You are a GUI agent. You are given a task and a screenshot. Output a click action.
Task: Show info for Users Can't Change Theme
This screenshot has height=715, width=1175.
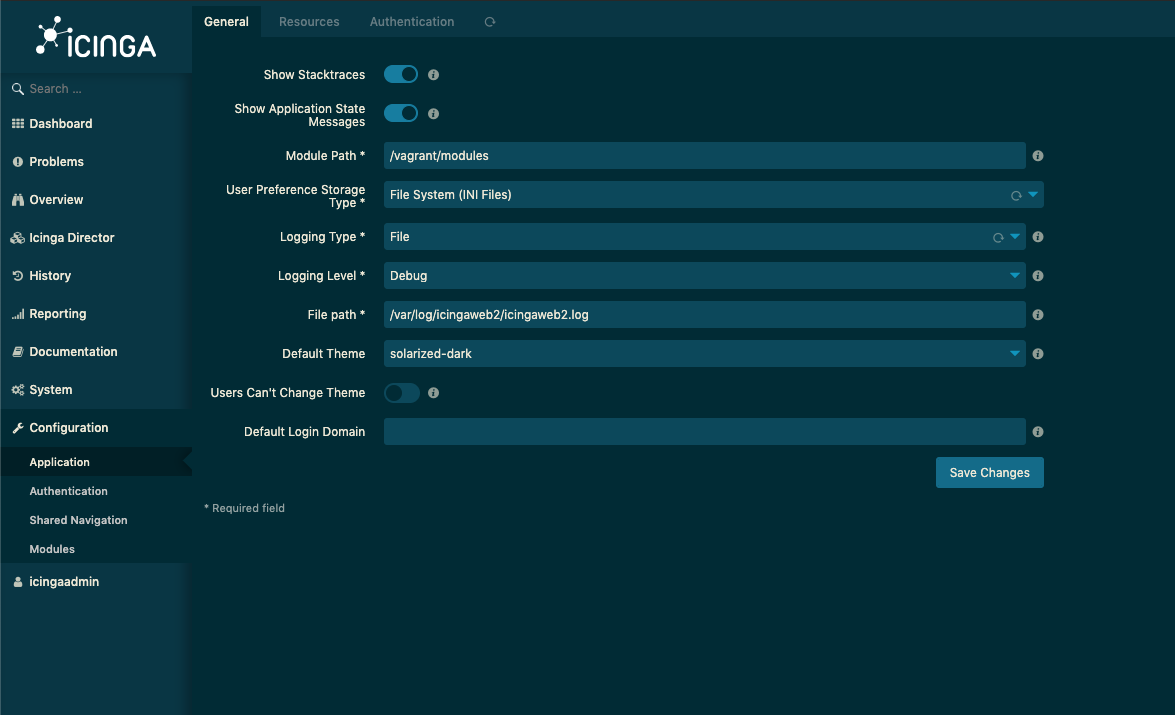click(x=433, y=393)
